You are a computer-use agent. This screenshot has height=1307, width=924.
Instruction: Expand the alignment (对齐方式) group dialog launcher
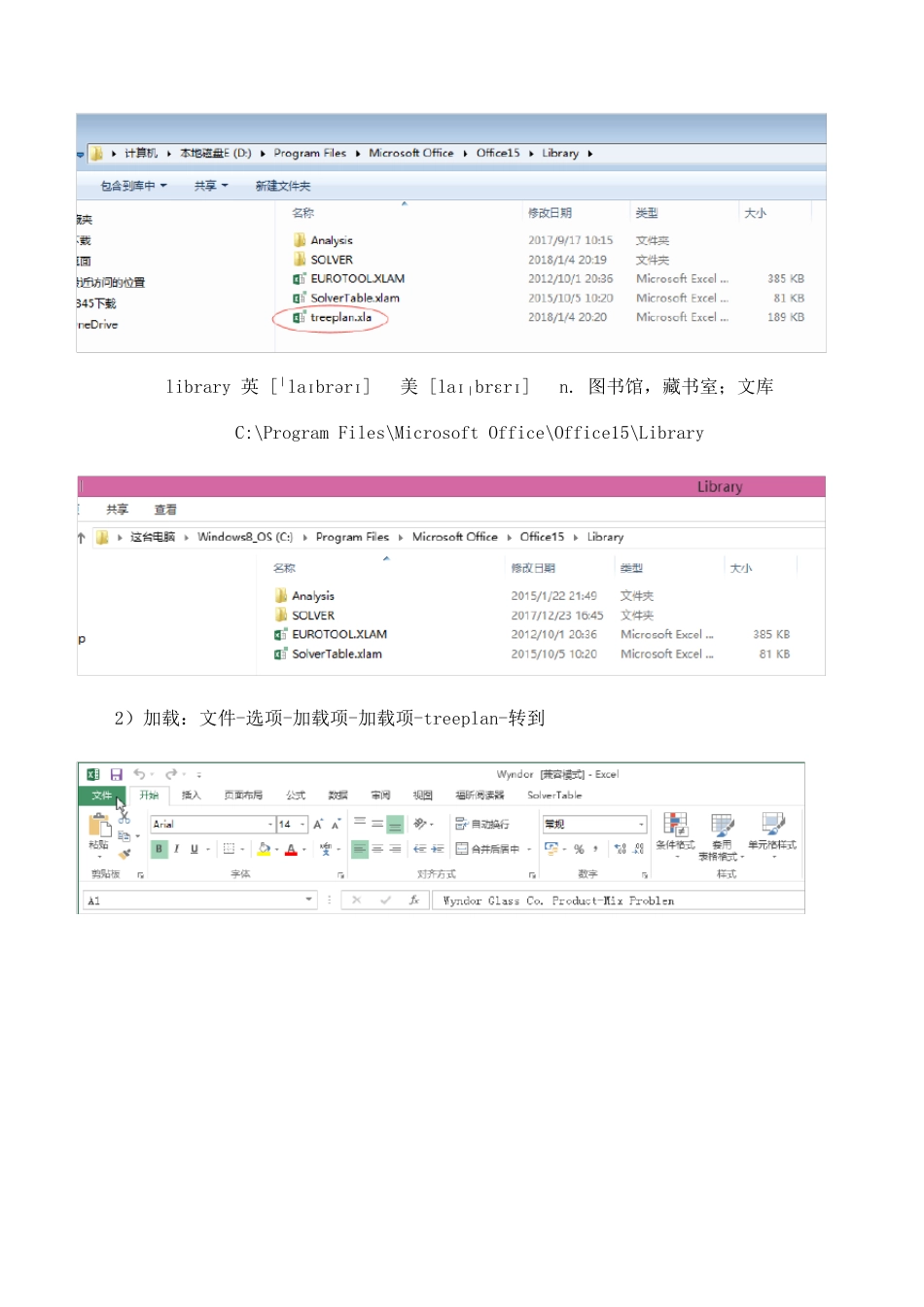pos(532,875)
